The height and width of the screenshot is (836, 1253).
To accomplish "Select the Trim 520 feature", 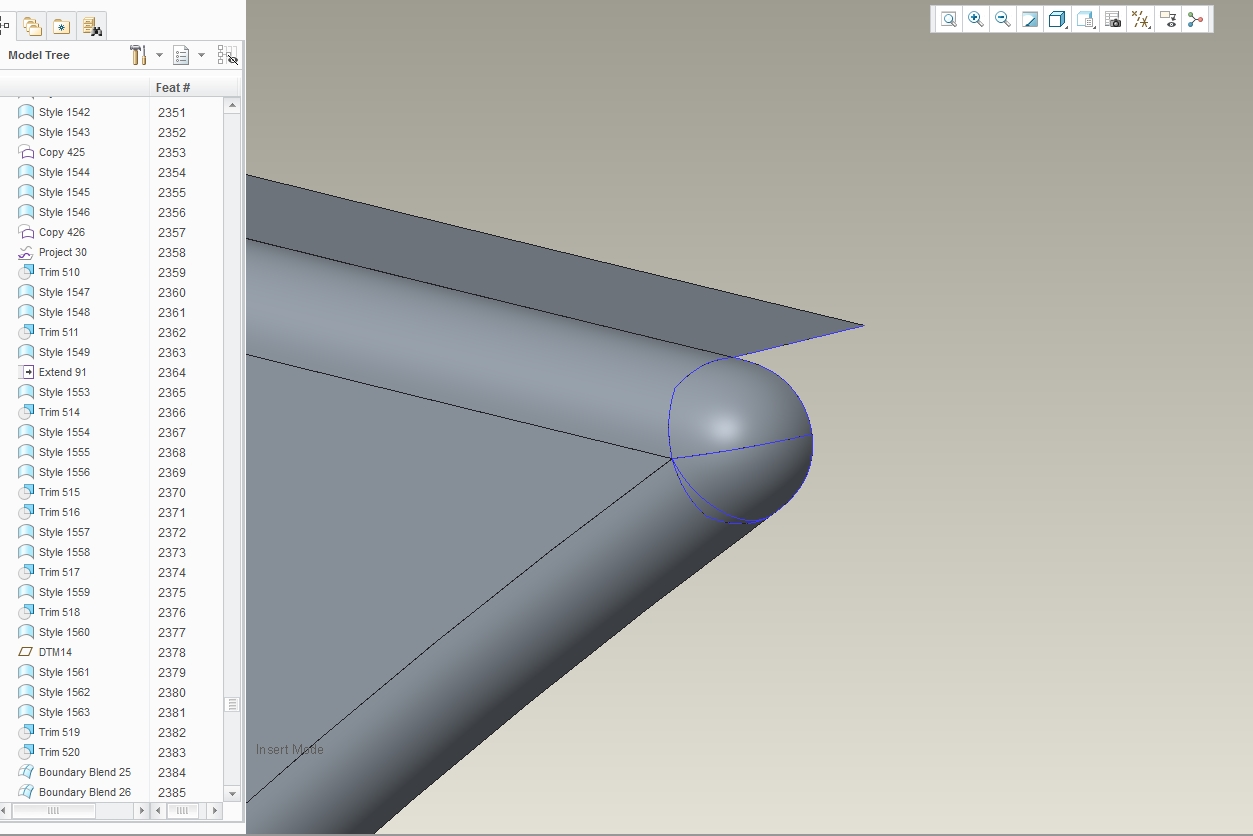I will click(x=59, y=752).
